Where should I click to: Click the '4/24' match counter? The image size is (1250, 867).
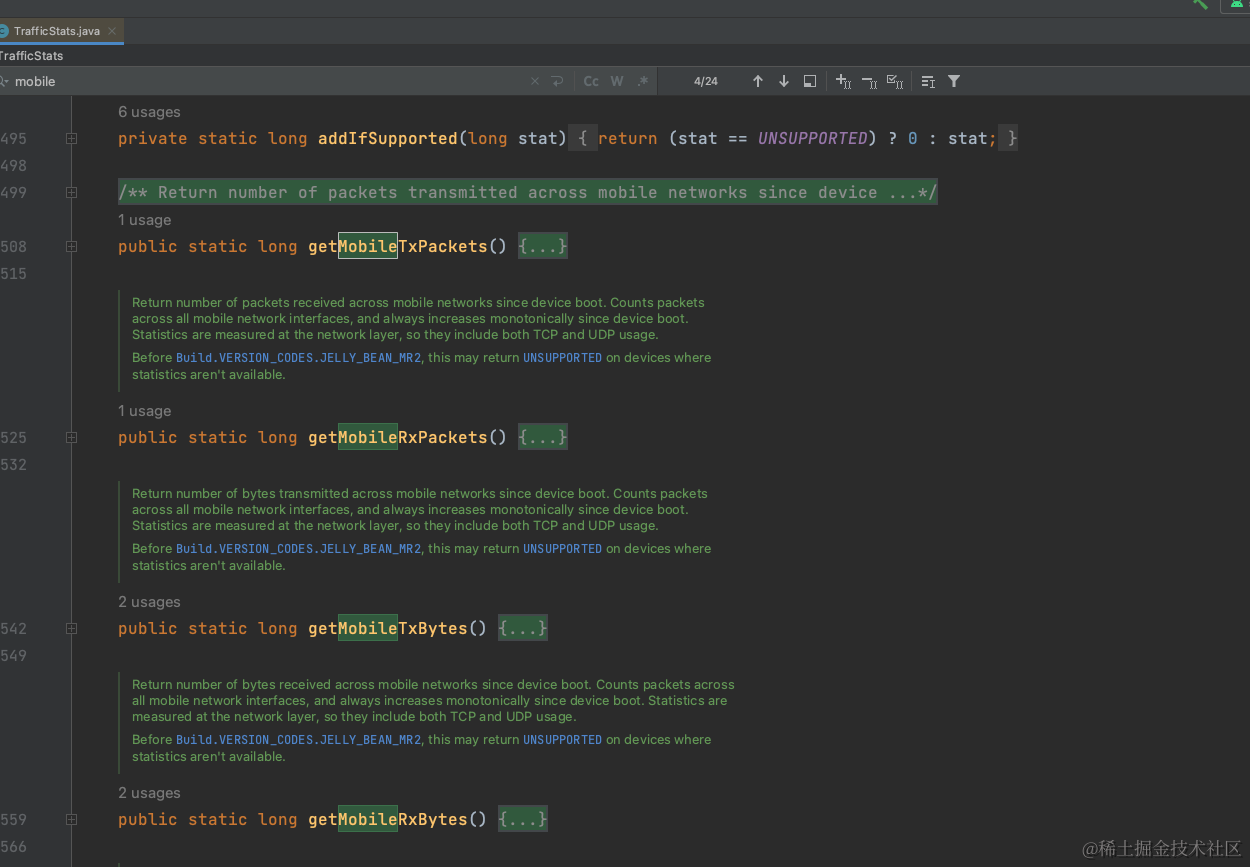coord(706,81)
